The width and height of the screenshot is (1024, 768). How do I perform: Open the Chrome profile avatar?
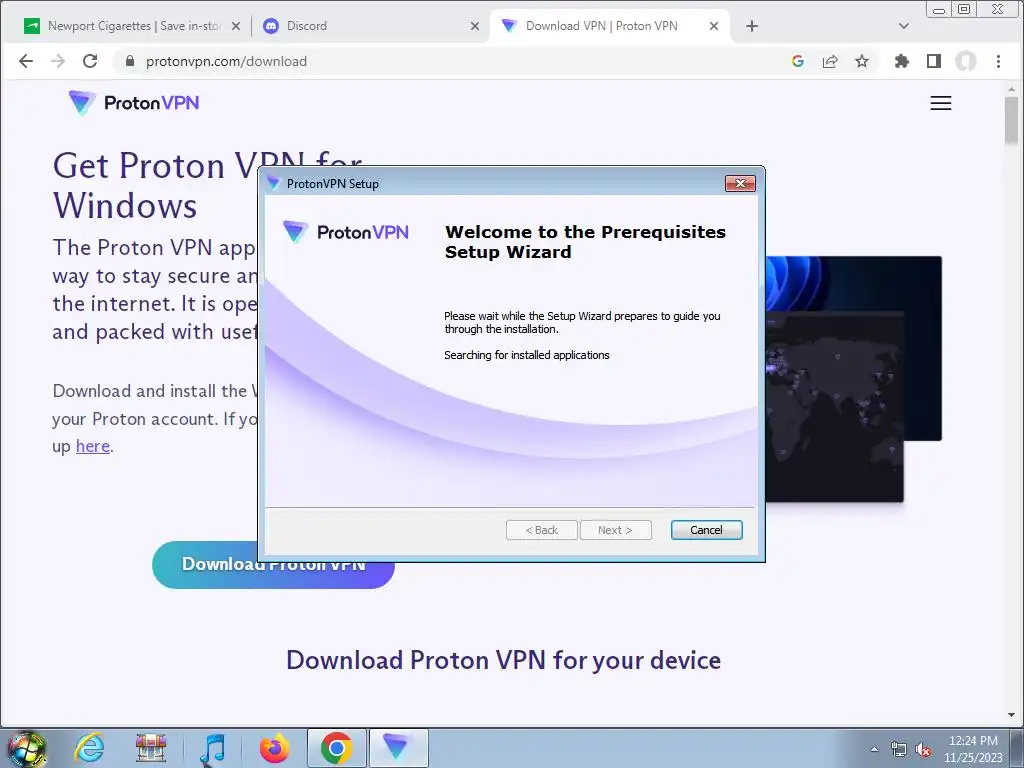[x=966, y=61]
